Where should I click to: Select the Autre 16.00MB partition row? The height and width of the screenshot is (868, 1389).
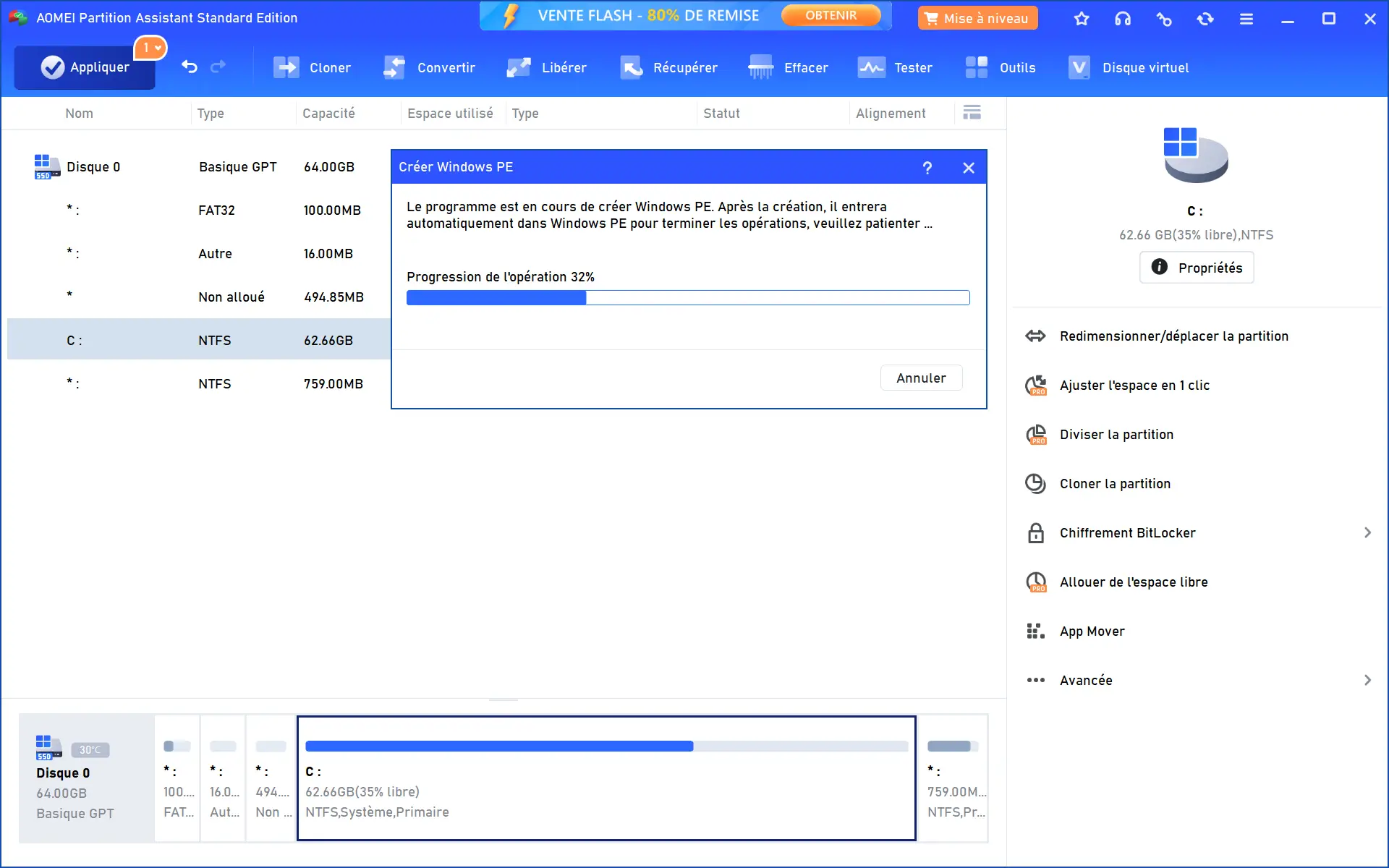tap(199, 254)
